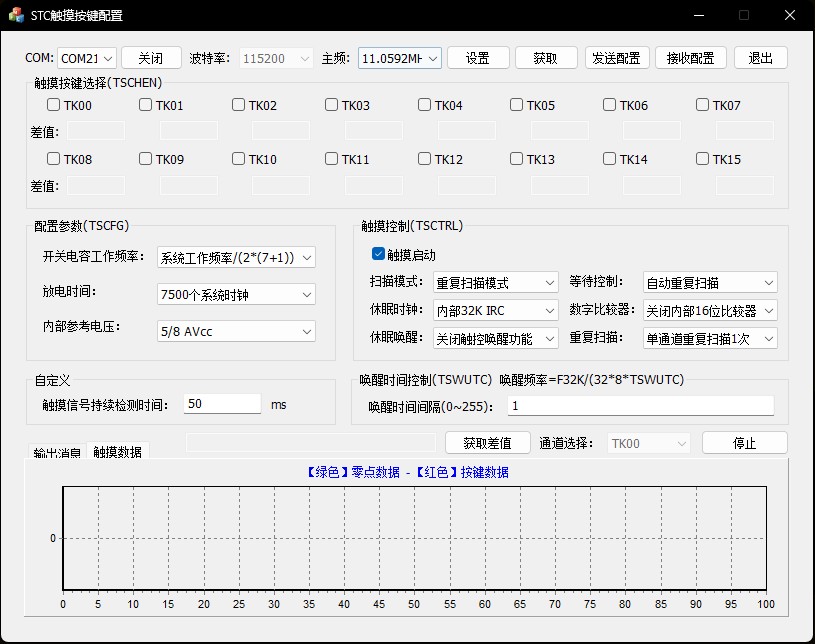Click the 关闭 port button

151,58
